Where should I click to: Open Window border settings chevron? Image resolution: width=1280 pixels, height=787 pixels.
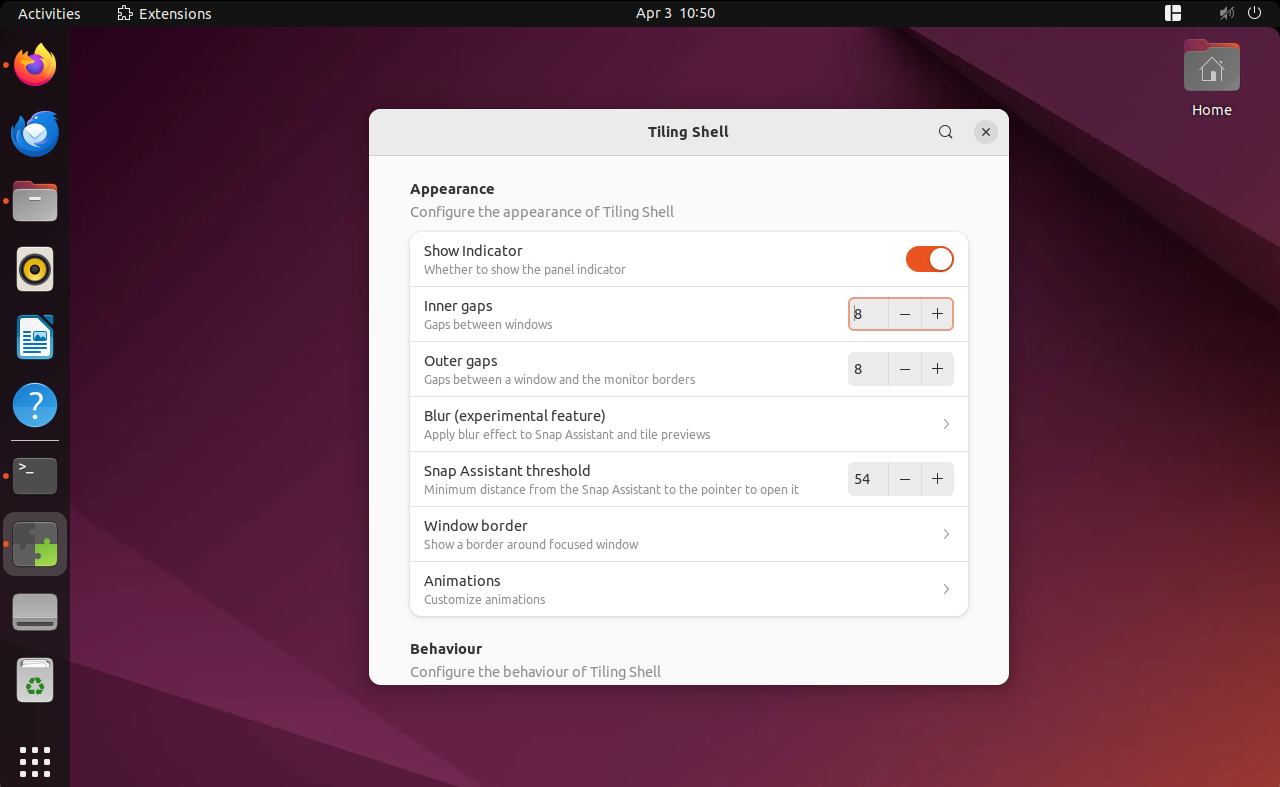tap(946, 534)
